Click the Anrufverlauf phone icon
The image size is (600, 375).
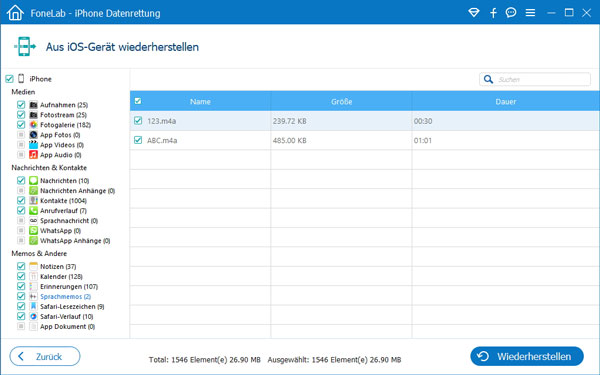click(x=33, y=210)
